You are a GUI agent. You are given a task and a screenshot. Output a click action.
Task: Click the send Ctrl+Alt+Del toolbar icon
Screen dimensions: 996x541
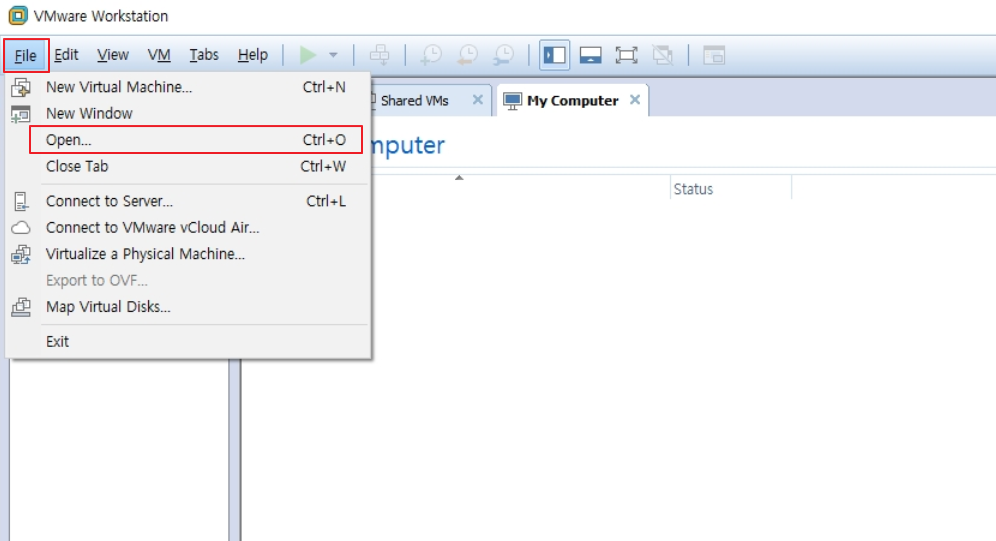tap(379, 55)
